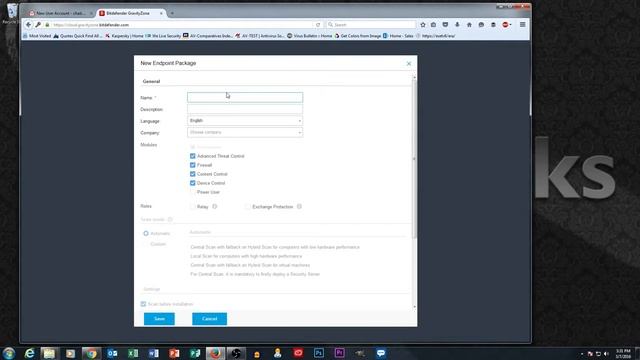The height and width of the screenshot is (360, 640).
Task: Click the Description input field
Action: (x=245, y=109)
